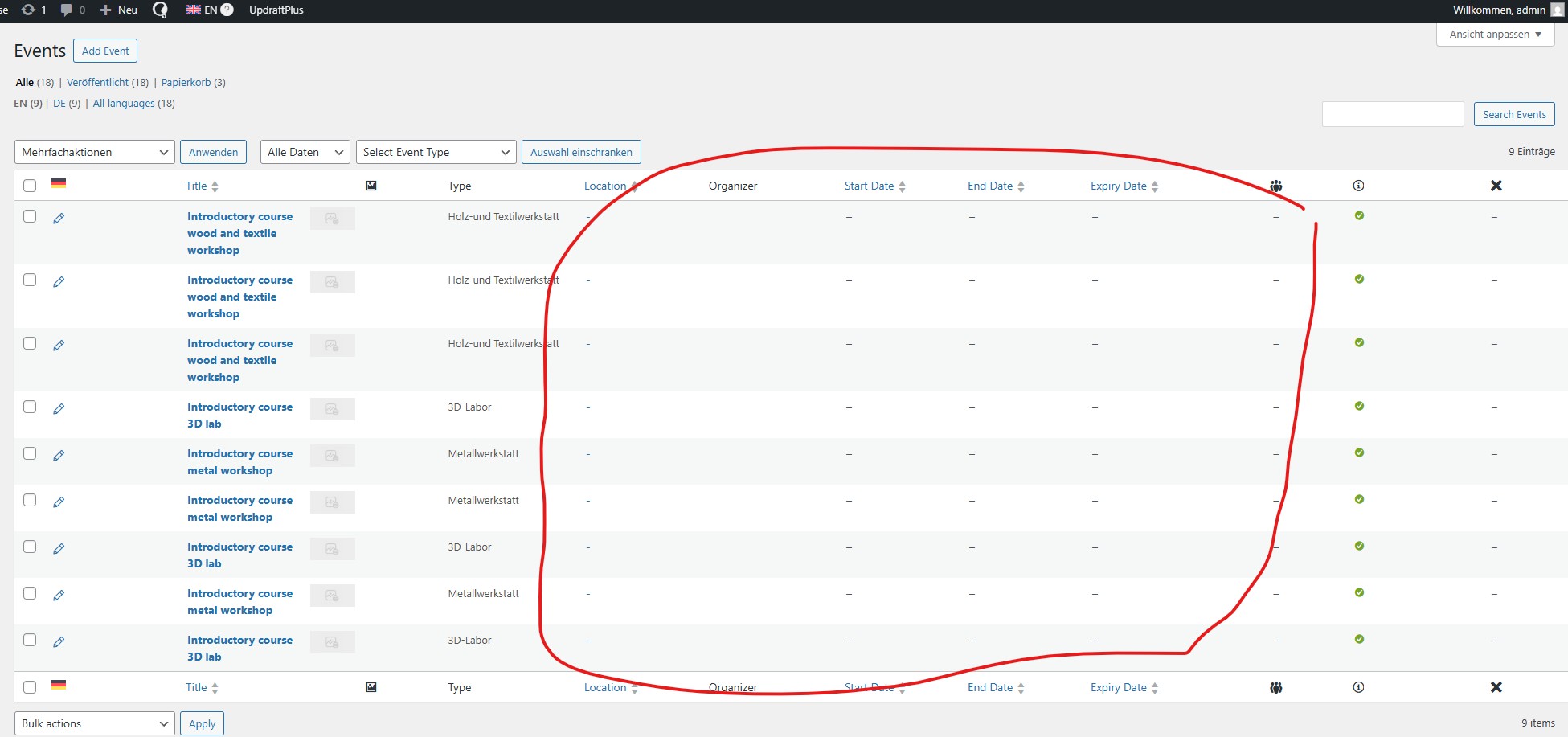Click the Add Event button
This screenshot has width=1568, height=737.
point(105,51)
